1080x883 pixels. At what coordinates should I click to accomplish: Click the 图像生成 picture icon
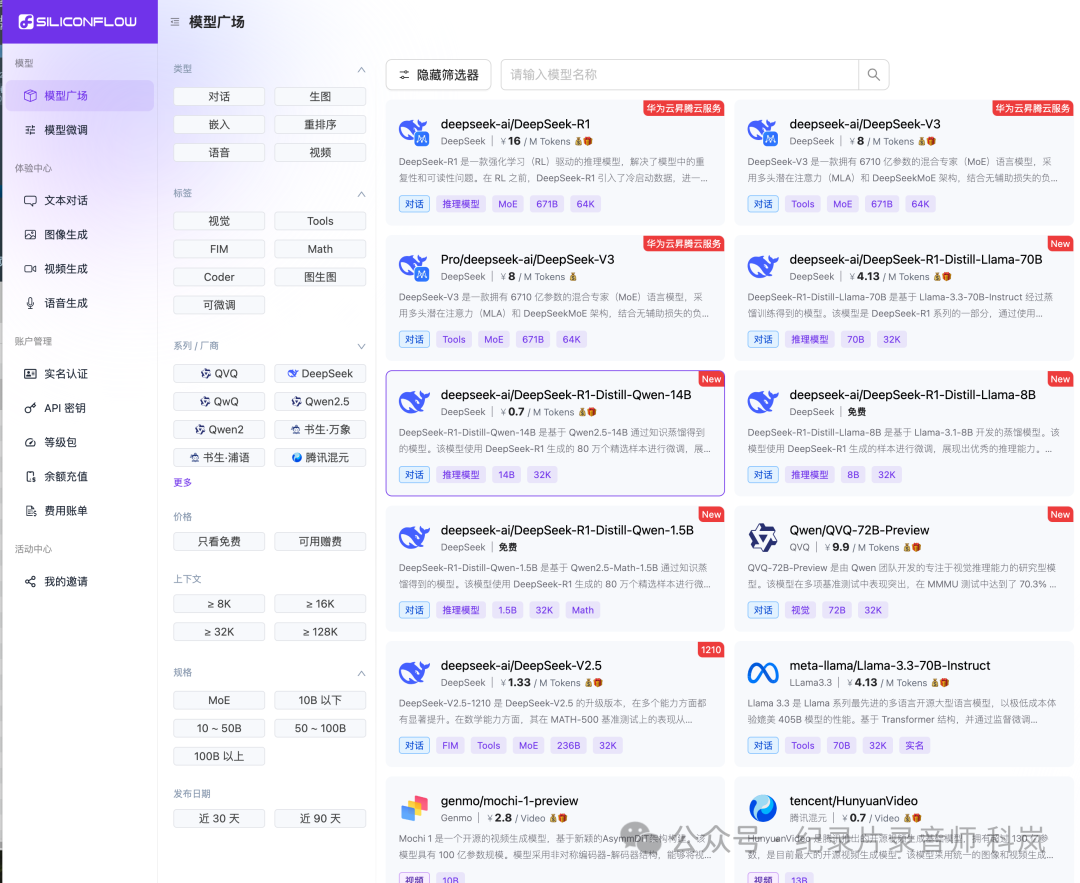pyautogui.click(x=30, y=234)
